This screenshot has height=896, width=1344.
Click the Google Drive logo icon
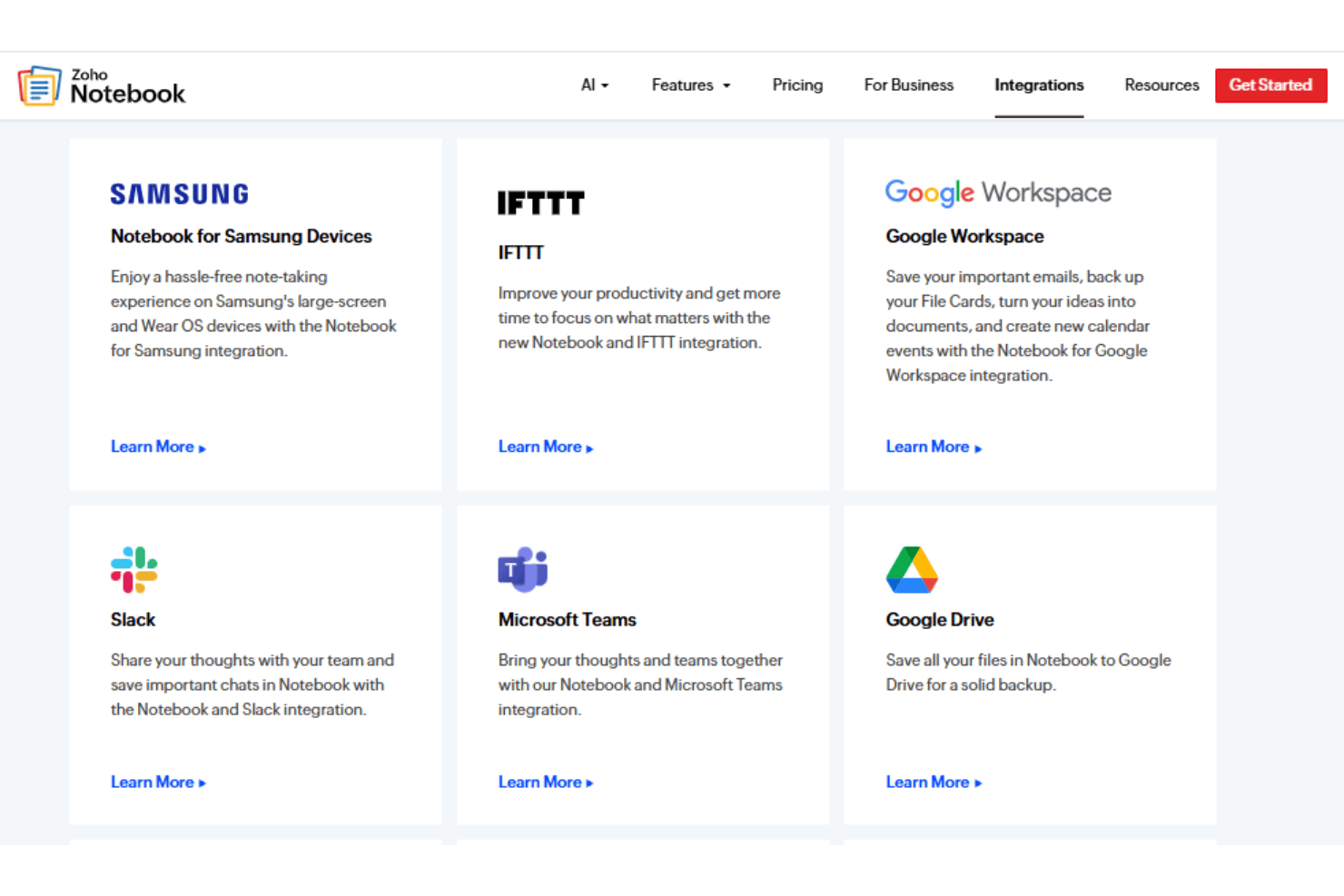(x=912, y=569)
